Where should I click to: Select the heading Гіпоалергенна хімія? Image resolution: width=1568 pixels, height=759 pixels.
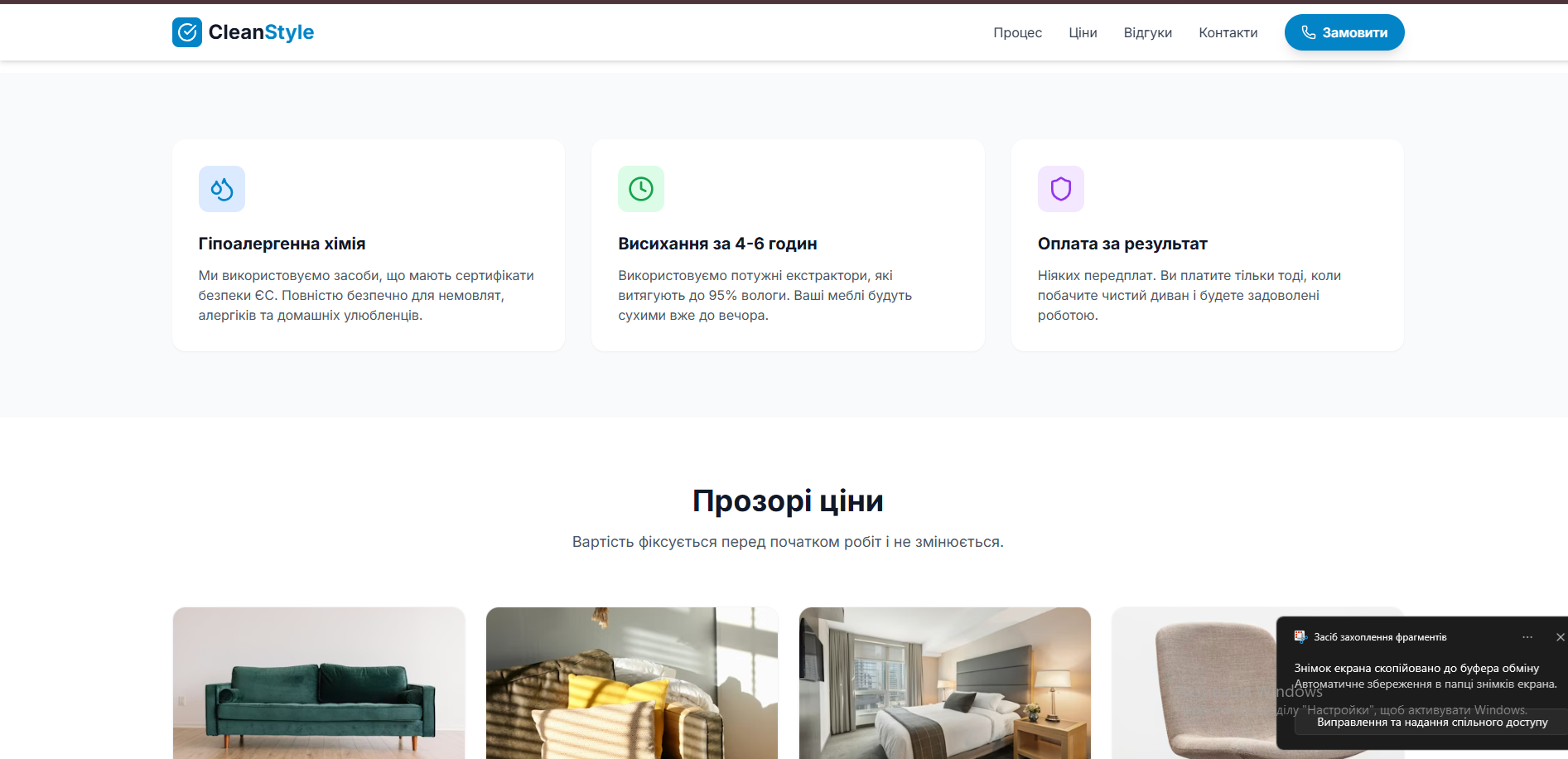[282, 244]
